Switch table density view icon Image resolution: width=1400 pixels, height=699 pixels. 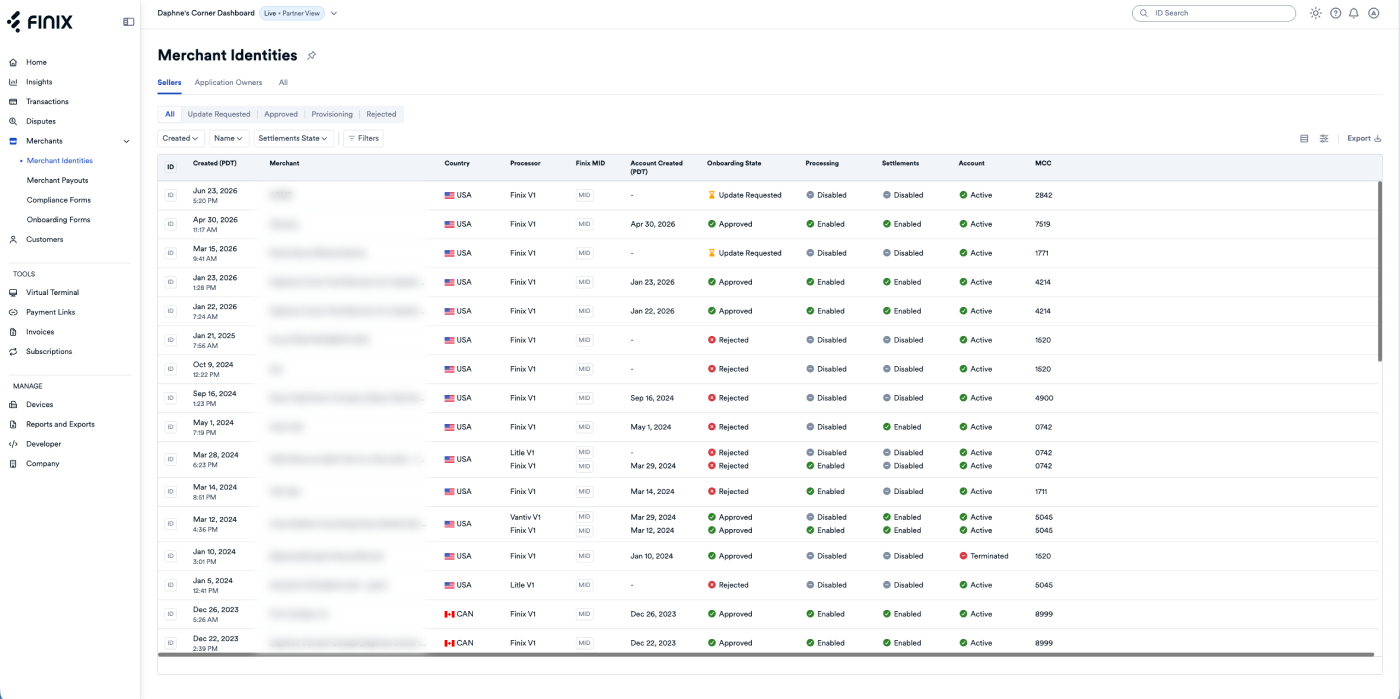(1304, 138)
